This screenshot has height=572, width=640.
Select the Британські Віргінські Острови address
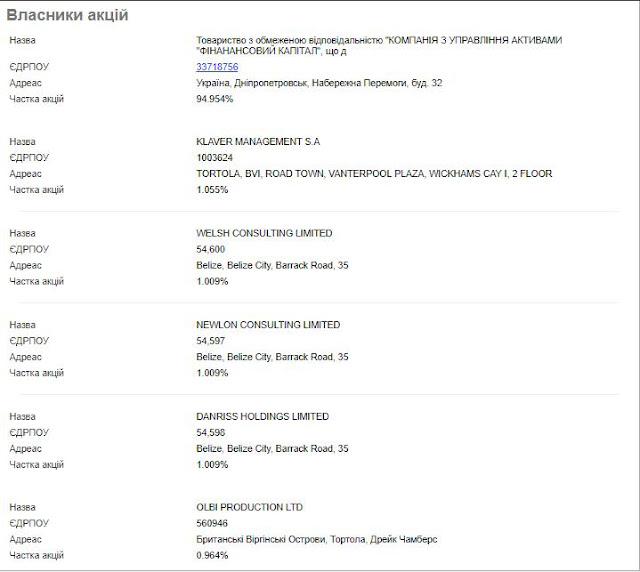pos(317,539)
